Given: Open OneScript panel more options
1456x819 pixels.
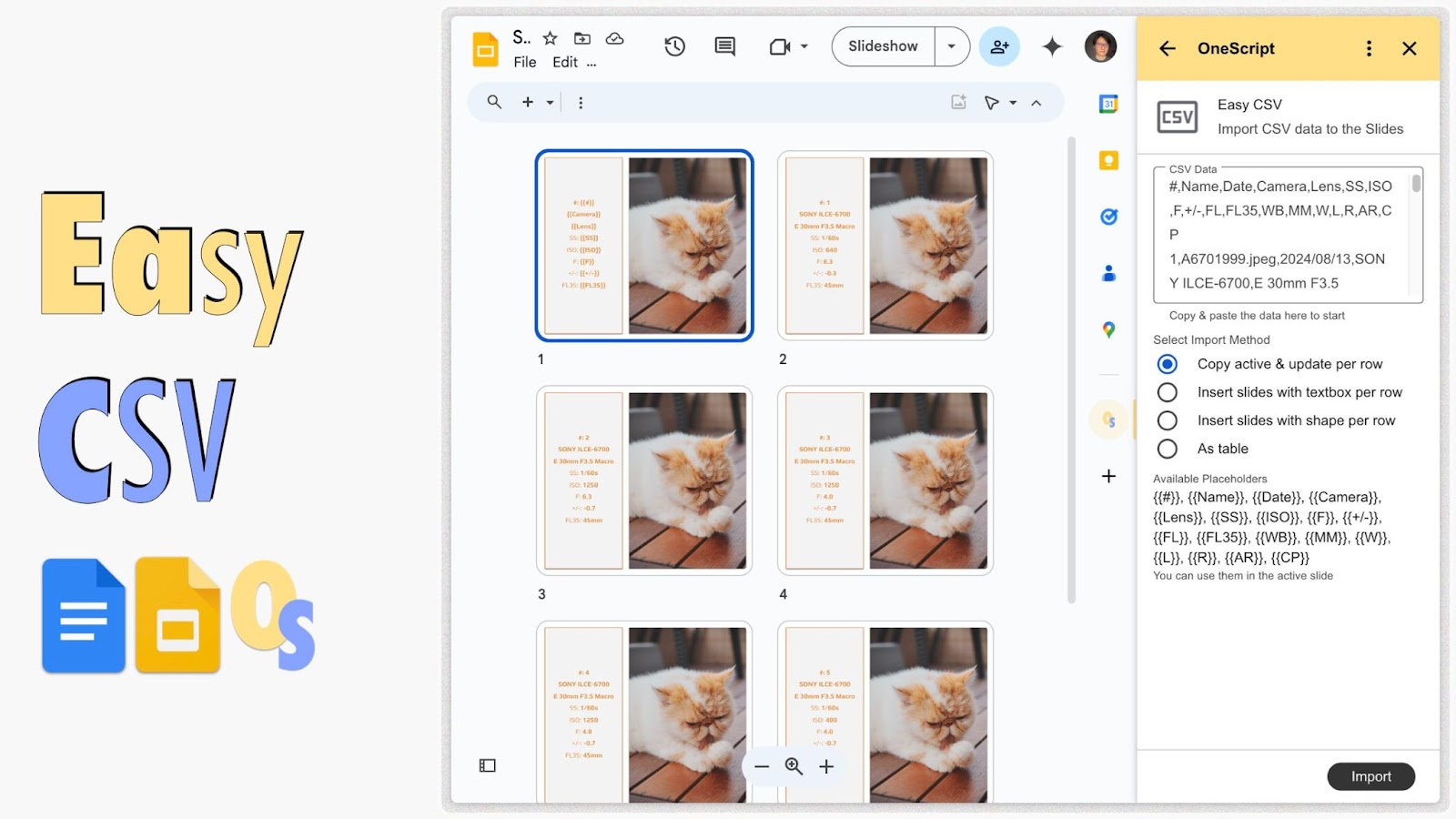Looking at the screenshot, I should click(1369, 48).
